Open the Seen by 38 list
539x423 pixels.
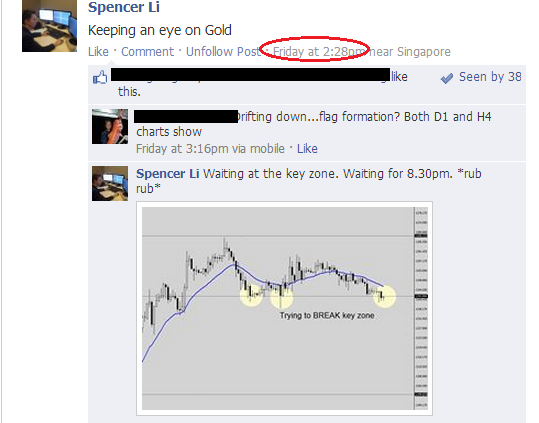[x=490, y=77]
